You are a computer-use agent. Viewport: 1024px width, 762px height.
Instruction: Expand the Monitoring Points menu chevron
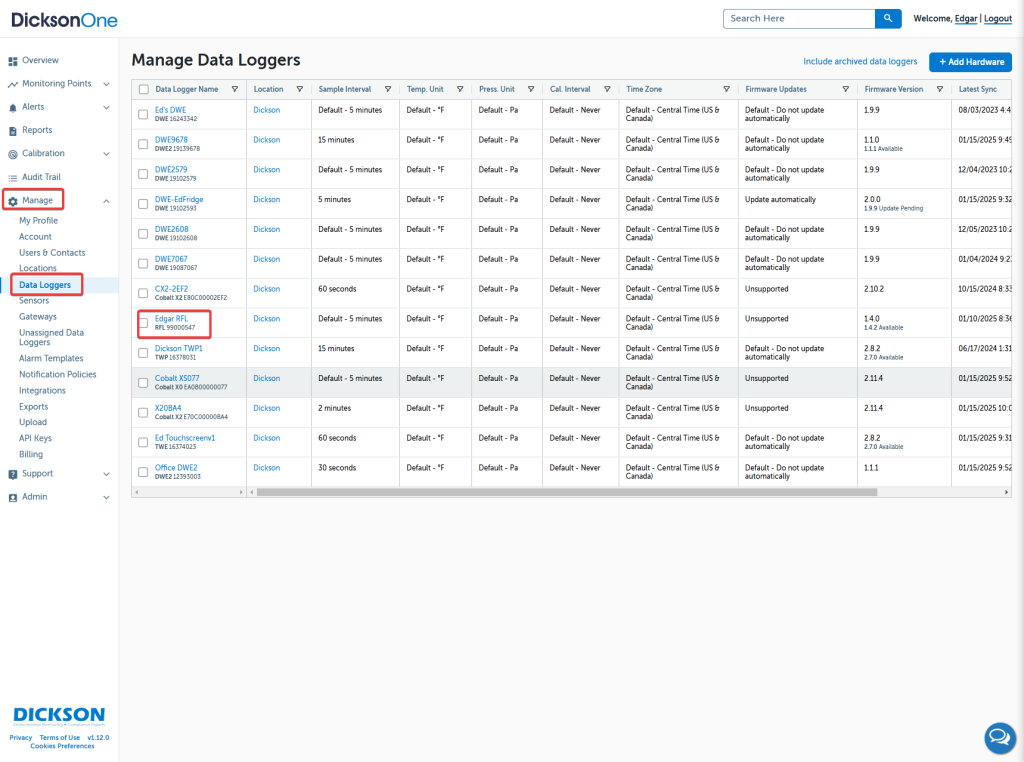point(106,84)
